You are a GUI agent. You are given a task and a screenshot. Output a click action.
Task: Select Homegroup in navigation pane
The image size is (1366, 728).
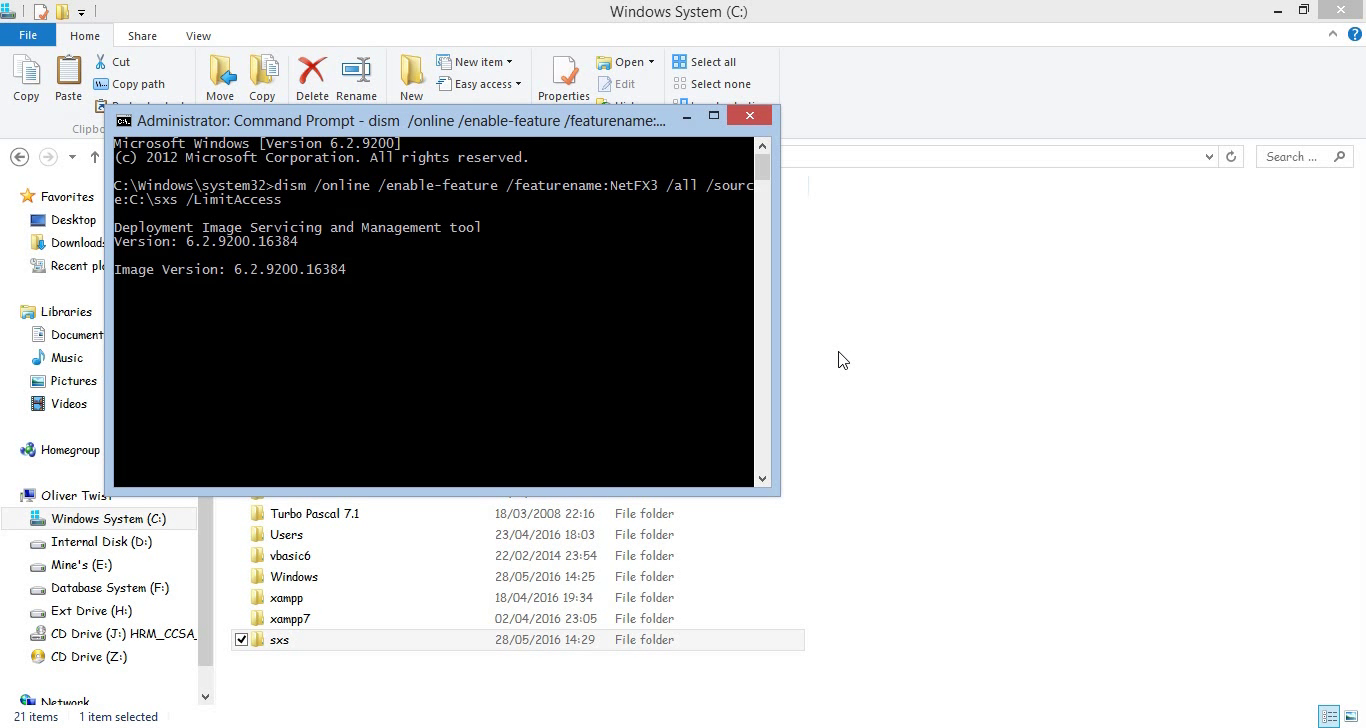(70, 450)
